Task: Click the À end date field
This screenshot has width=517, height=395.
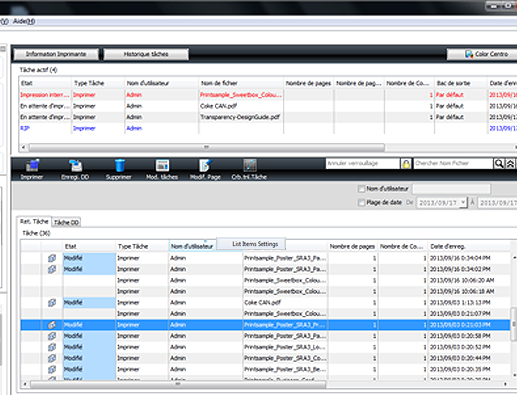Action: pyautogui.click(x=497, y=203)
